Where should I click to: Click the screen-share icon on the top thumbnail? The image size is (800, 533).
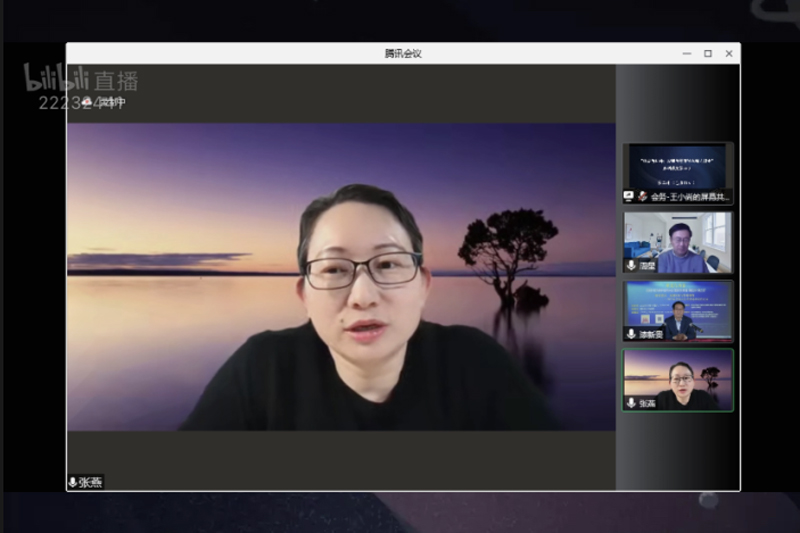point(629,197)
